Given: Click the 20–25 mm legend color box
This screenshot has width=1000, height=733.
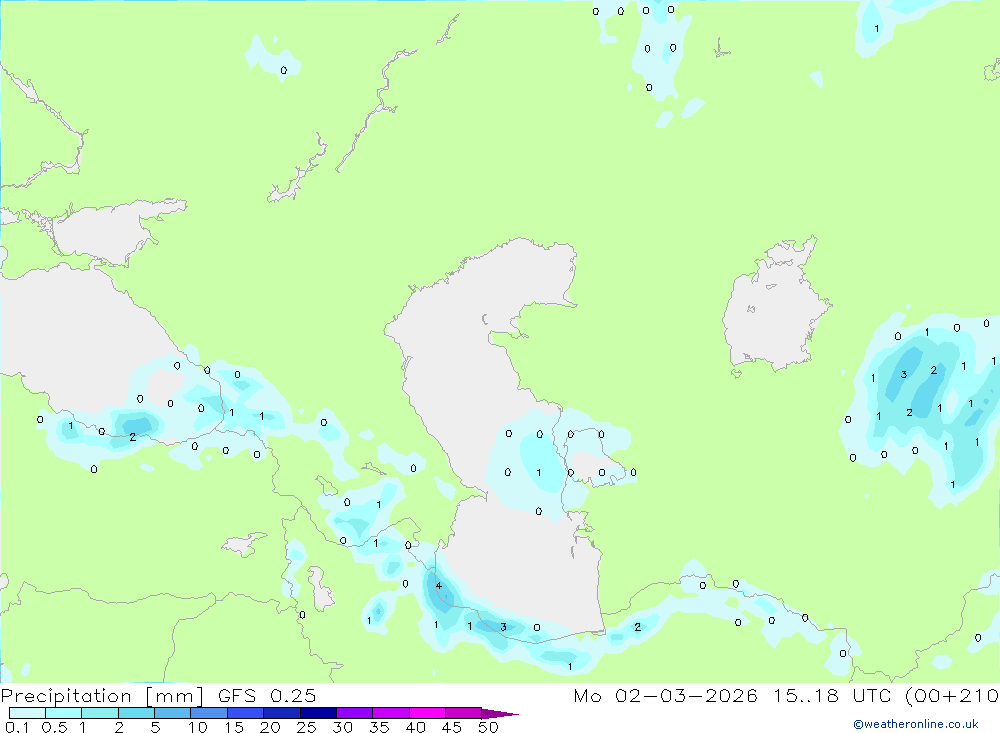Looking at the screenshot, I should point(282,713).
